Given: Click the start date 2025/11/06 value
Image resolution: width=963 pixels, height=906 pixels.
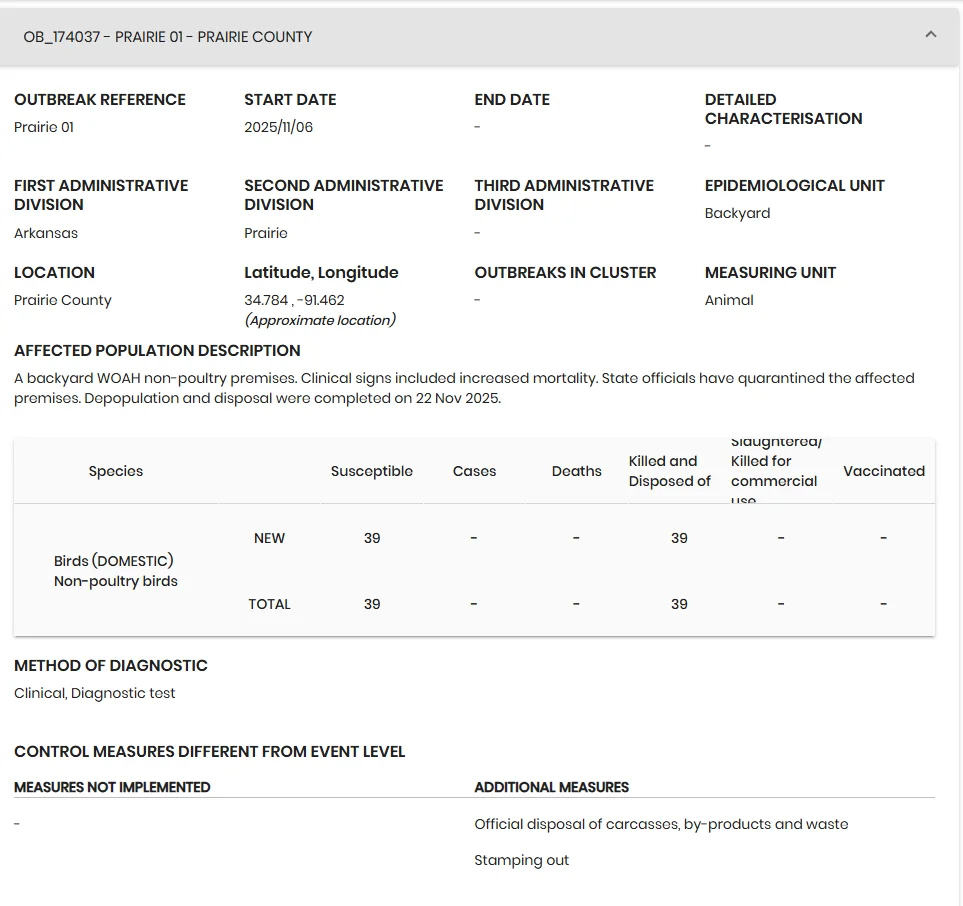Looking at the screenshot, I should coord(278,127).
